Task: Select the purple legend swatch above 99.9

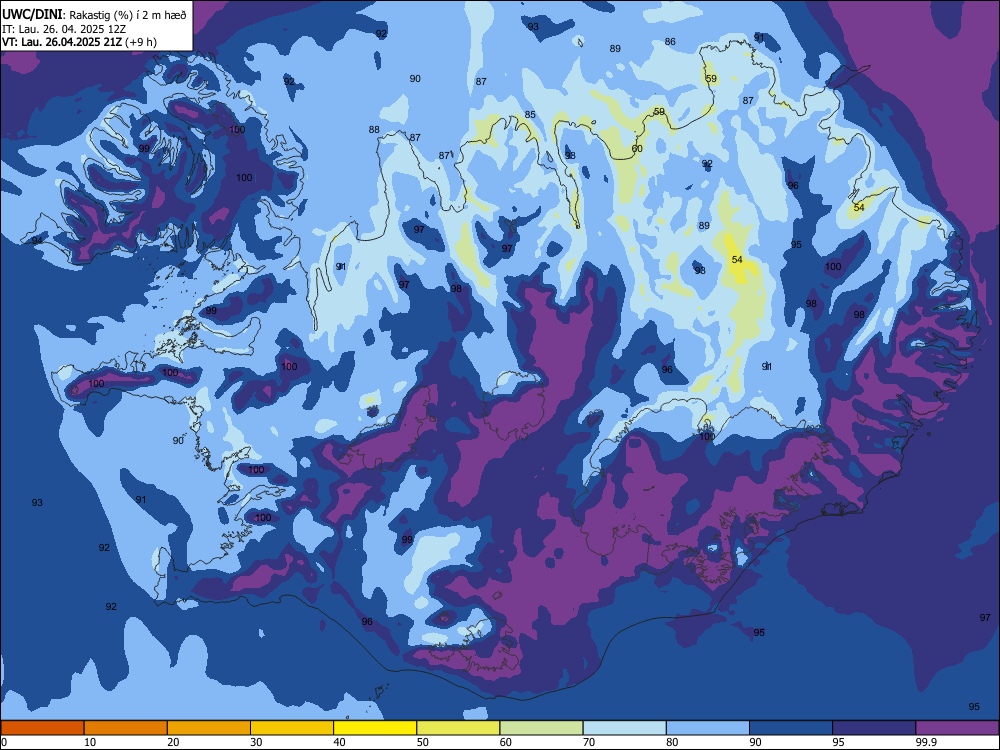Action: pos(957,728)
